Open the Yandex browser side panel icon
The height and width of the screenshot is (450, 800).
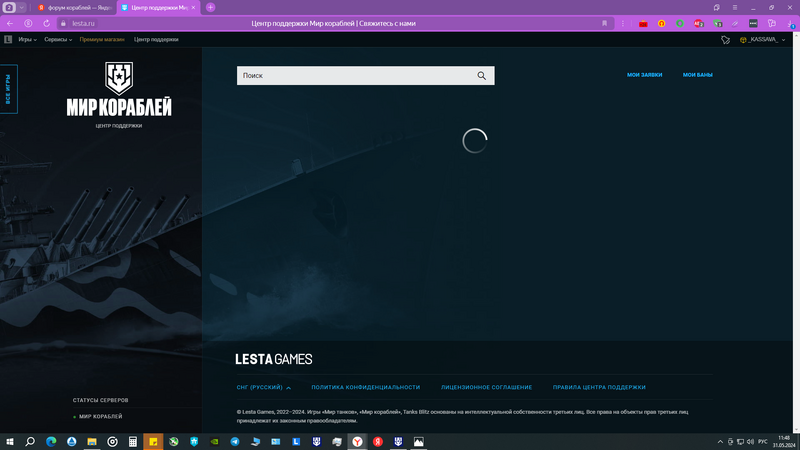pyautogui.click(x=716, y=8)
